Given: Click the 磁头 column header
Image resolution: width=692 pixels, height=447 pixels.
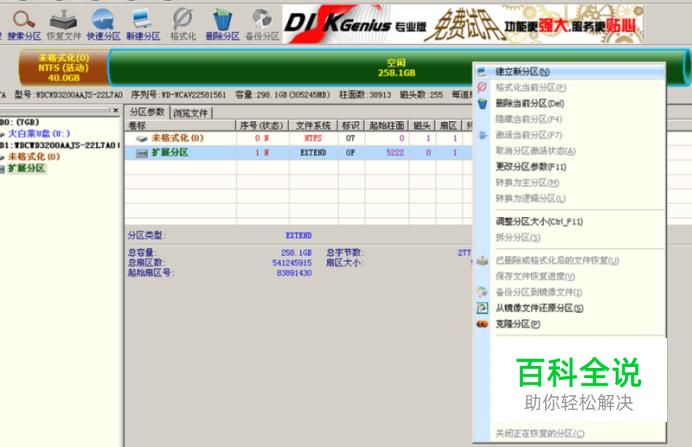Looking at the screenshot, I should [x=421, y=126].
